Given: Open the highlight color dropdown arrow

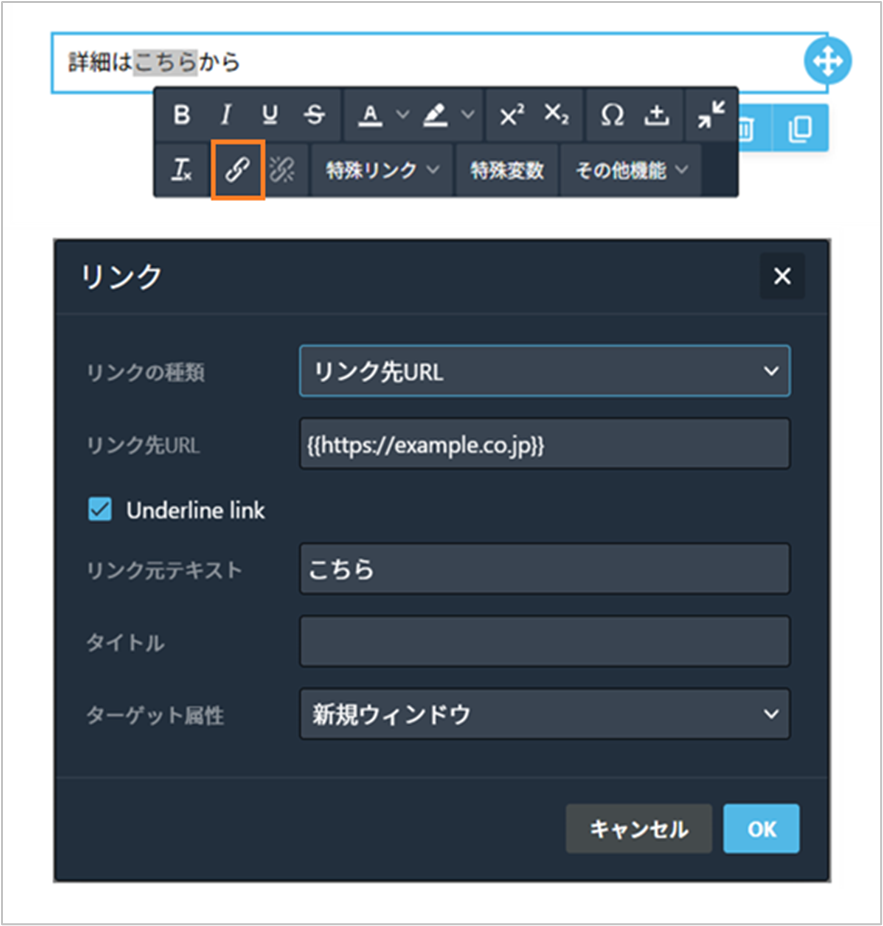Looking at the screenshot, I should click(468, 114).
